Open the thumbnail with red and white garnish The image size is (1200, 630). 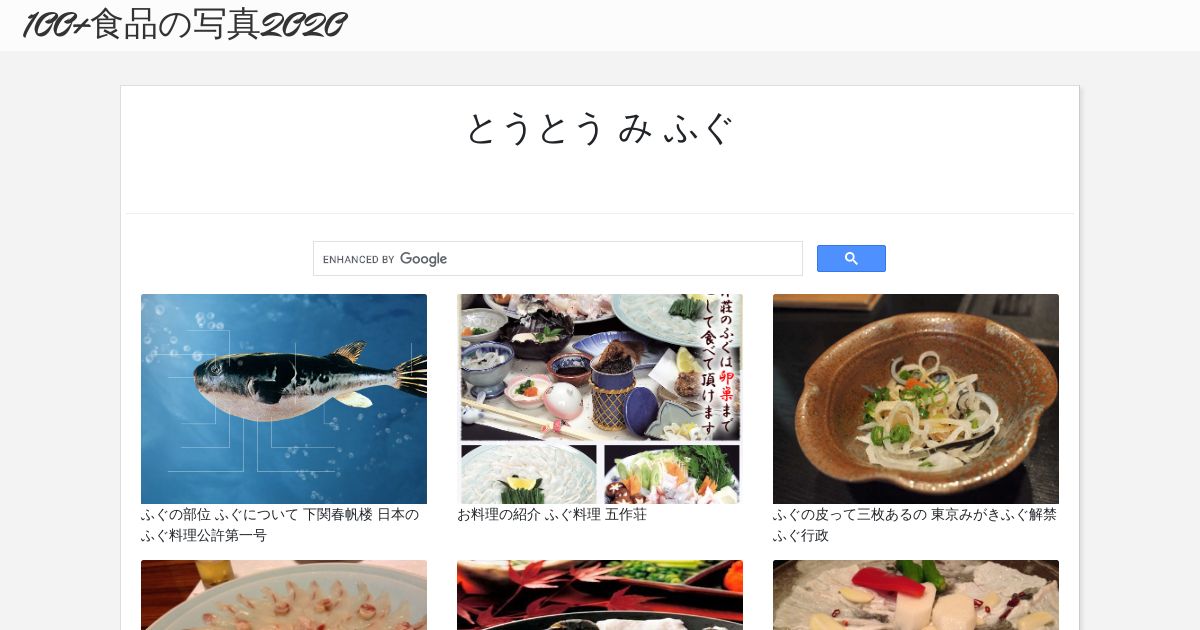[x=916, y=595]
